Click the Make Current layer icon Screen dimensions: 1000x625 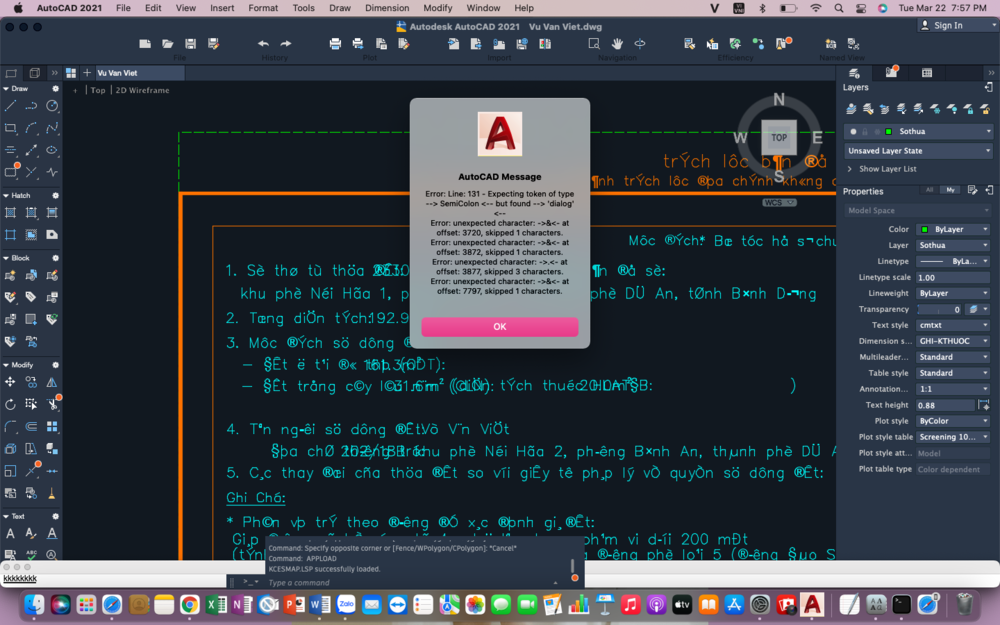(x=851, y=109)
